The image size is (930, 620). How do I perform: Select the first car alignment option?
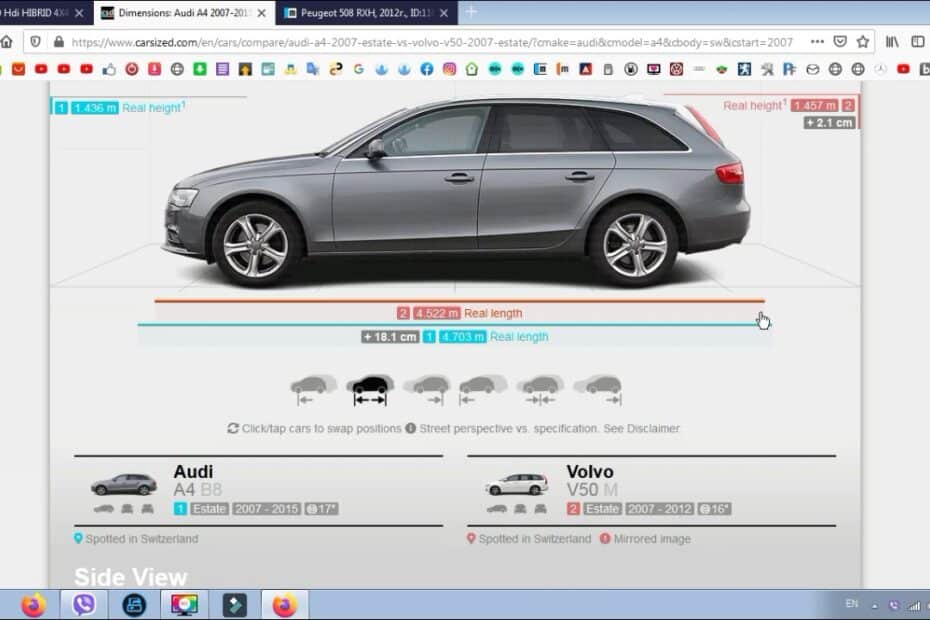(x=313, y=389)
